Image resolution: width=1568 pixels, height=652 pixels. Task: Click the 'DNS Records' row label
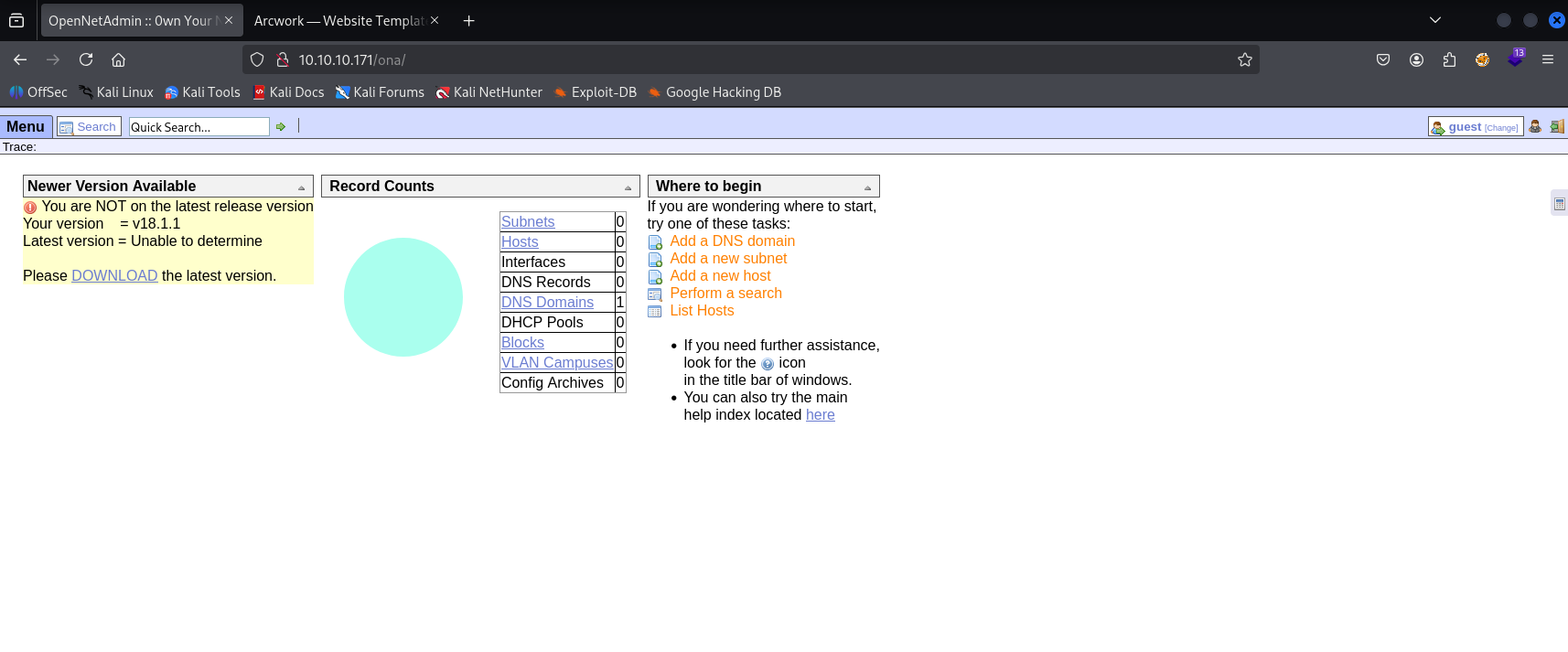click(x=546, y=282)
